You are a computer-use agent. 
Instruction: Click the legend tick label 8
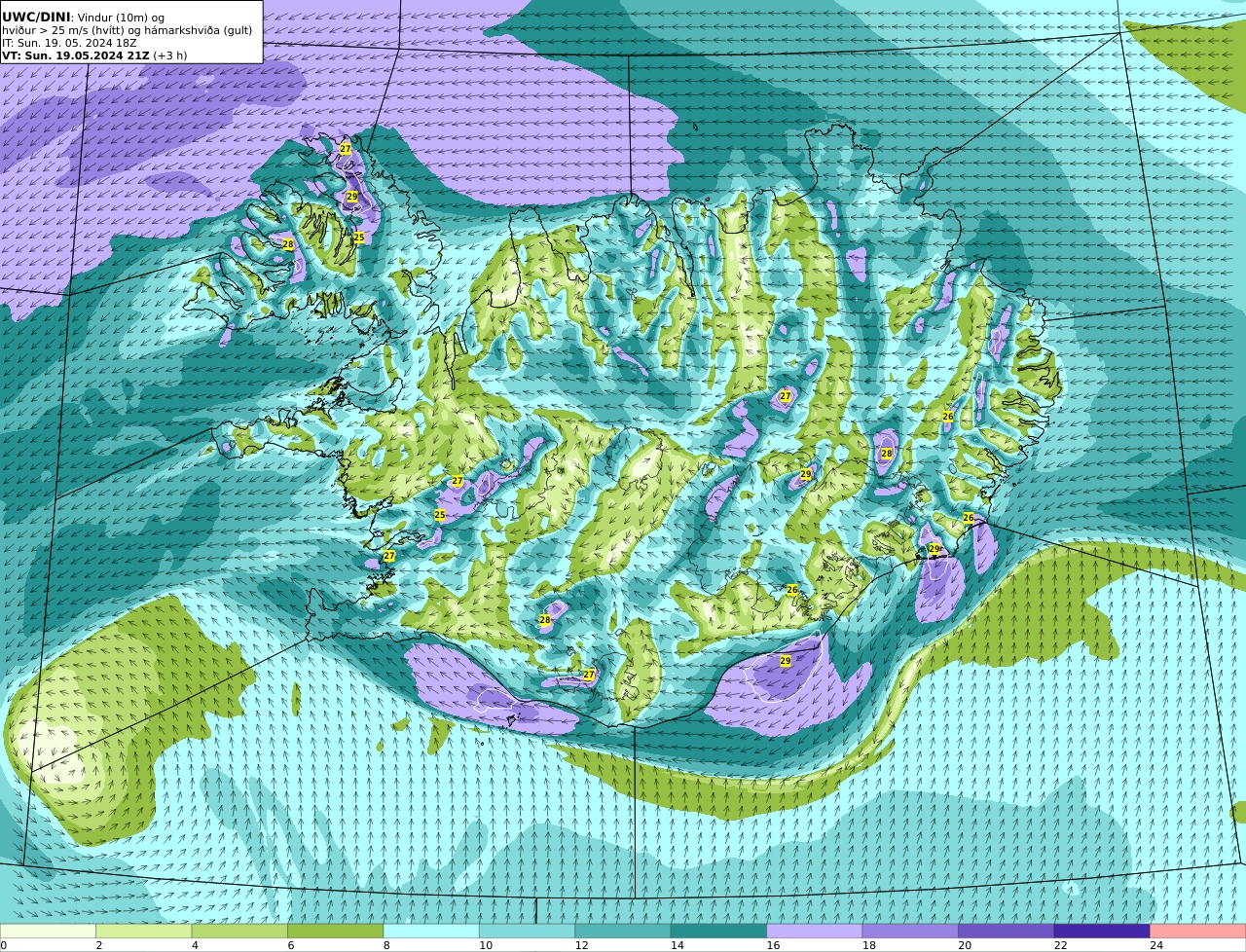[386, 945]
